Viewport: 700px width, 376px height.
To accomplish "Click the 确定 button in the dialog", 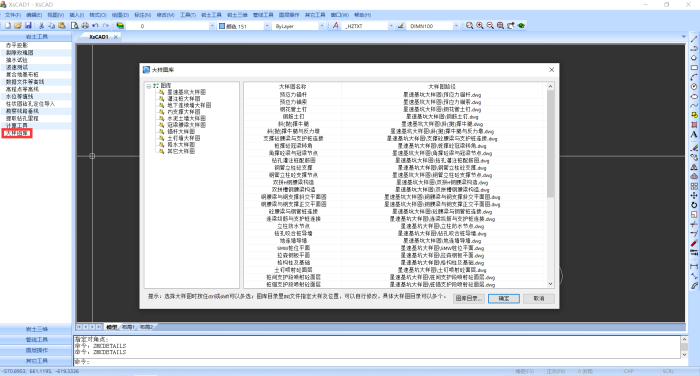I will [x=504, y=298].
